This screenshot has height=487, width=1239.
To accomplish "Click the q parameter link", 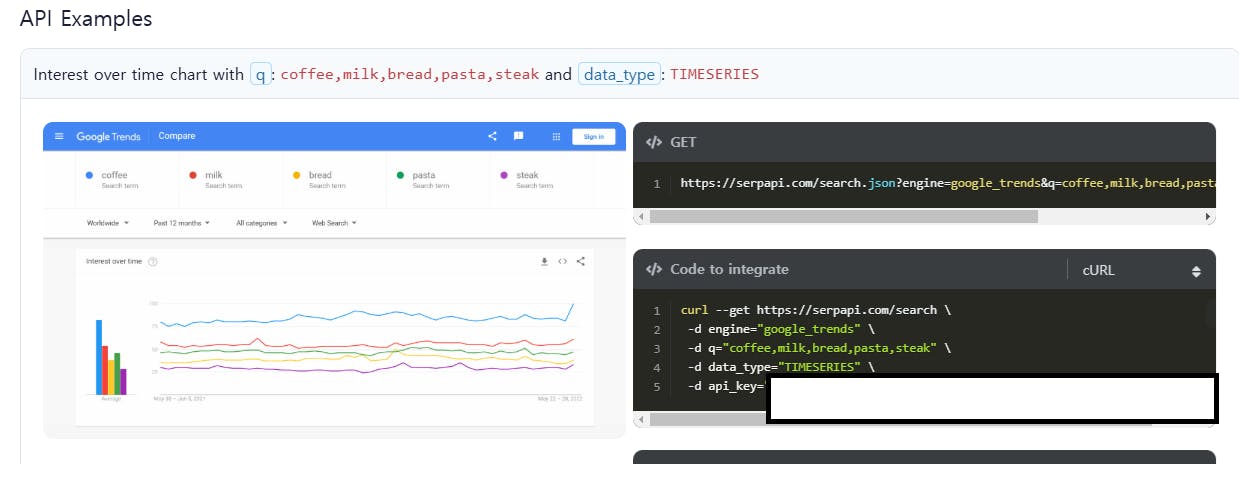I will click(x=261, y=74).
